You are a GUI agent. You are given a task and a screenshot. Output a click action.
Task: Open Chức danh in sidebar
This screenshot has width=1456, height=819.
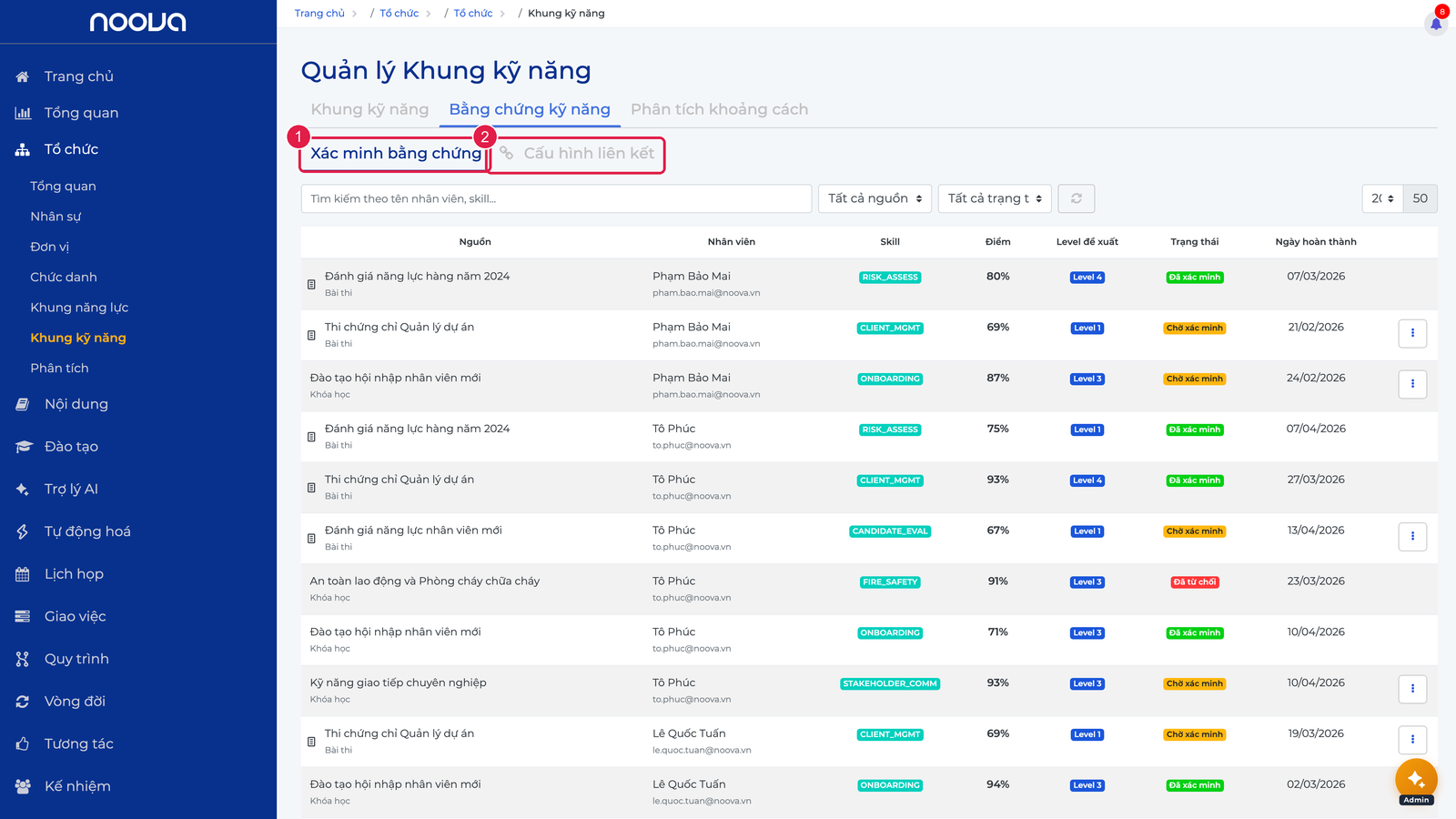pos(64,277)
